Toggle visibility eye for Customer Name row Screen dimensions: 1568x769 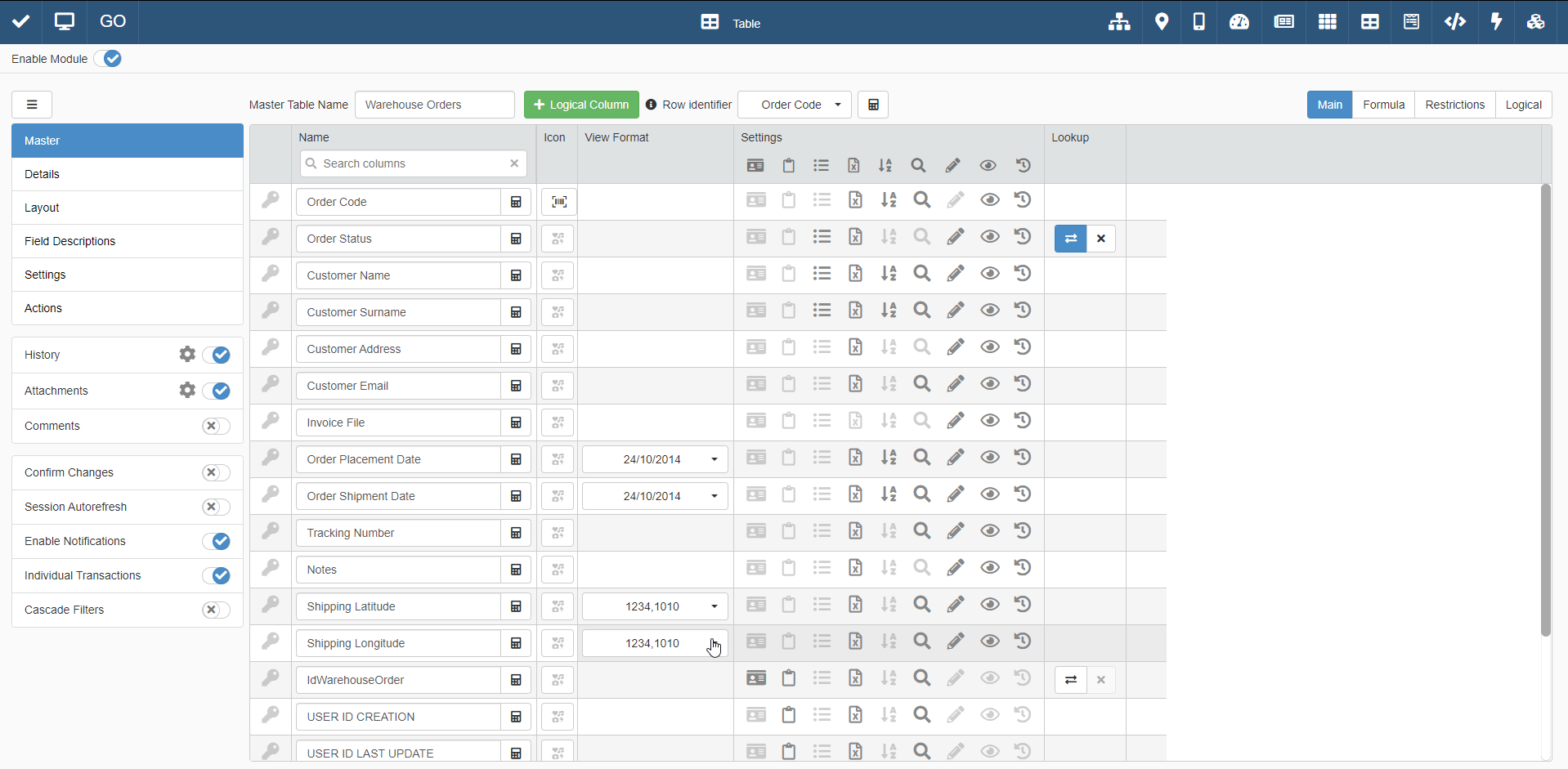pyautogui.click(x=989, y=274)
